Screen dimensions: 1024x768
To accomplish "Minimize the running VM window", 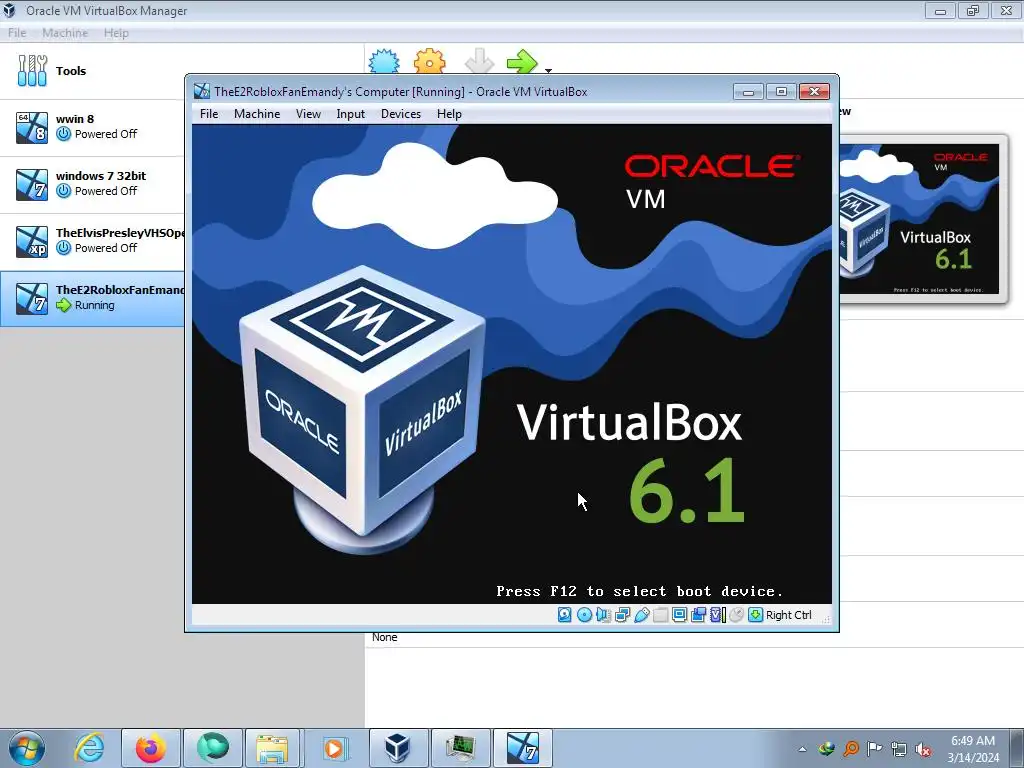I will pyautogui.click(x=748, y=92).
